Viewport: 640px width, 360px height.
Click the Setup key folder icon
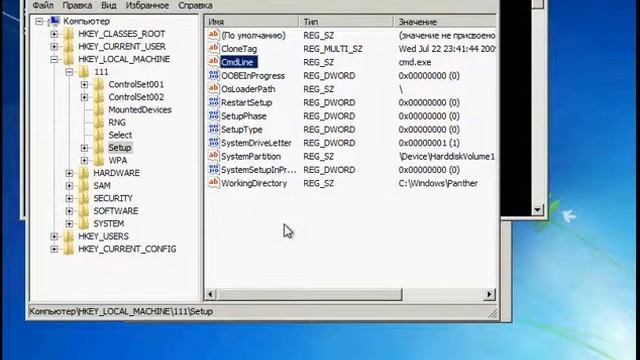click(99, 148)
